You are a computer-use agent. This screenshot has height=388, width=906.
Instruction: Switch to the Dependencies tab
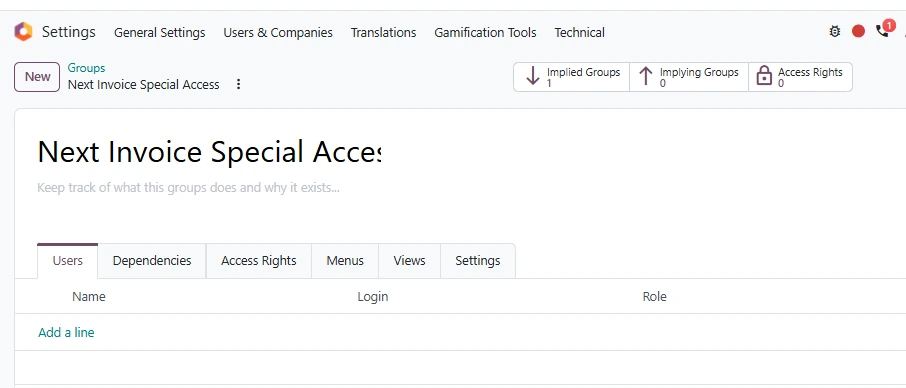(x=152, y=261)
